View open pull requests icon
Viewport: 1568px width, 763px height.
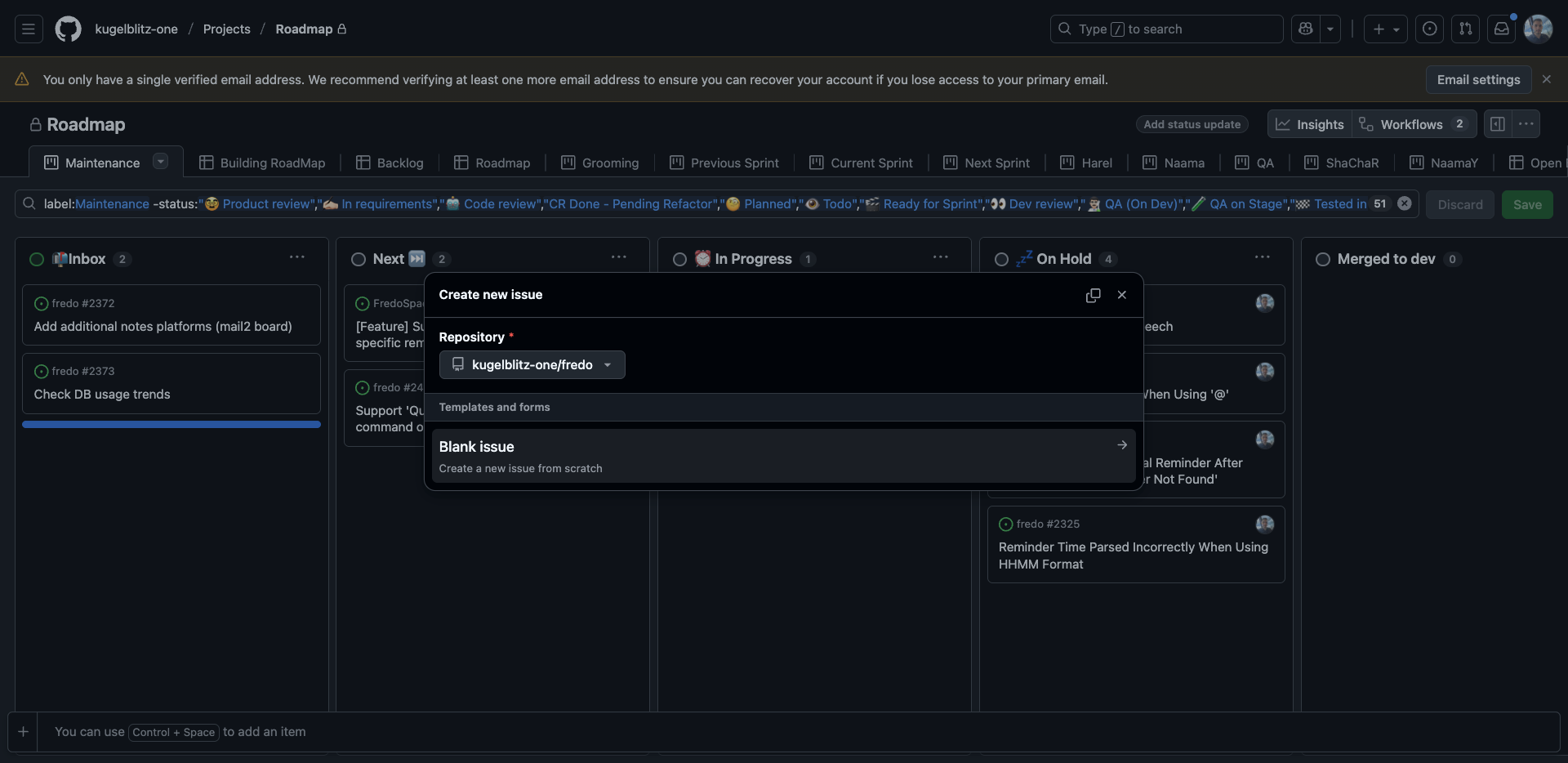pos(1465,29)
